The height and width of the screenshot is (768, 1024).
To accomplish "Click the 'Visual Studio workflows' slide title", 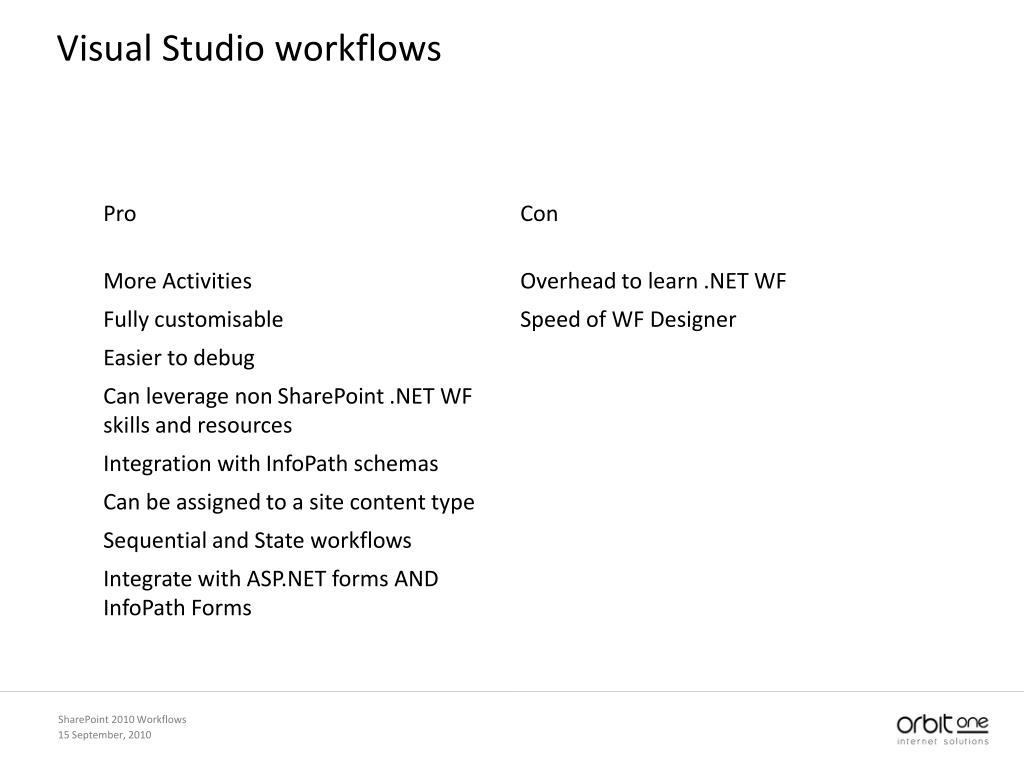I will pos(249,48).
